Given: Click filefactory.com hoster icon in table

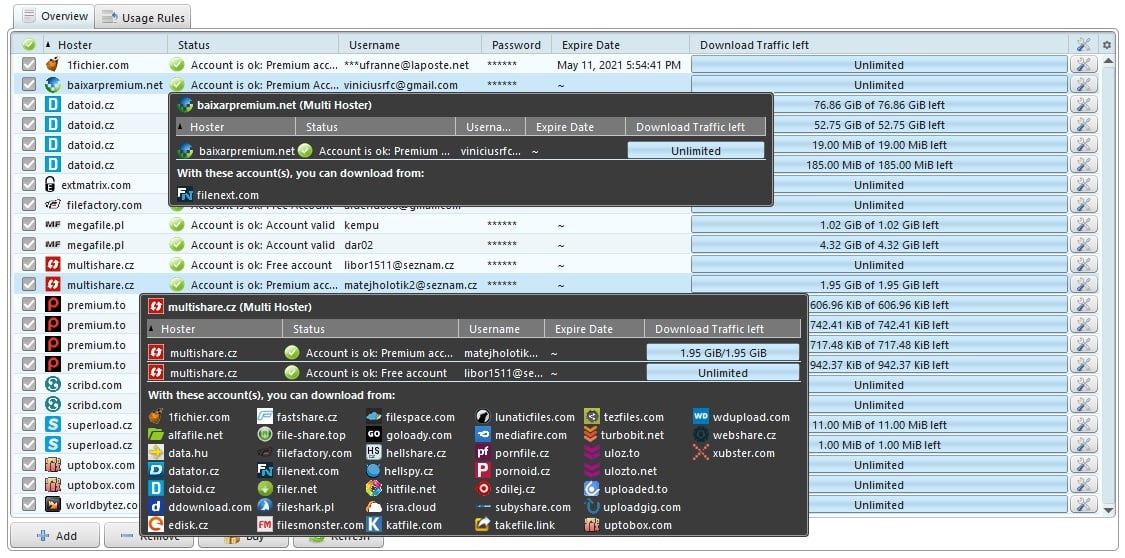Looking at the screenshot, I should [x=52, y=204].
